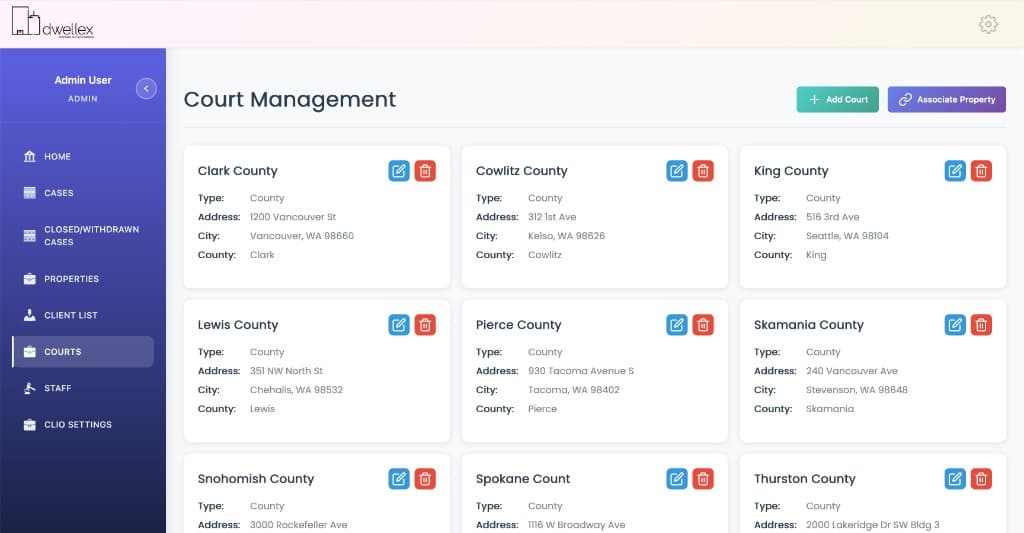The image size is (1024, 533).
Task: Edit the Clark County court
Action: 399,171
